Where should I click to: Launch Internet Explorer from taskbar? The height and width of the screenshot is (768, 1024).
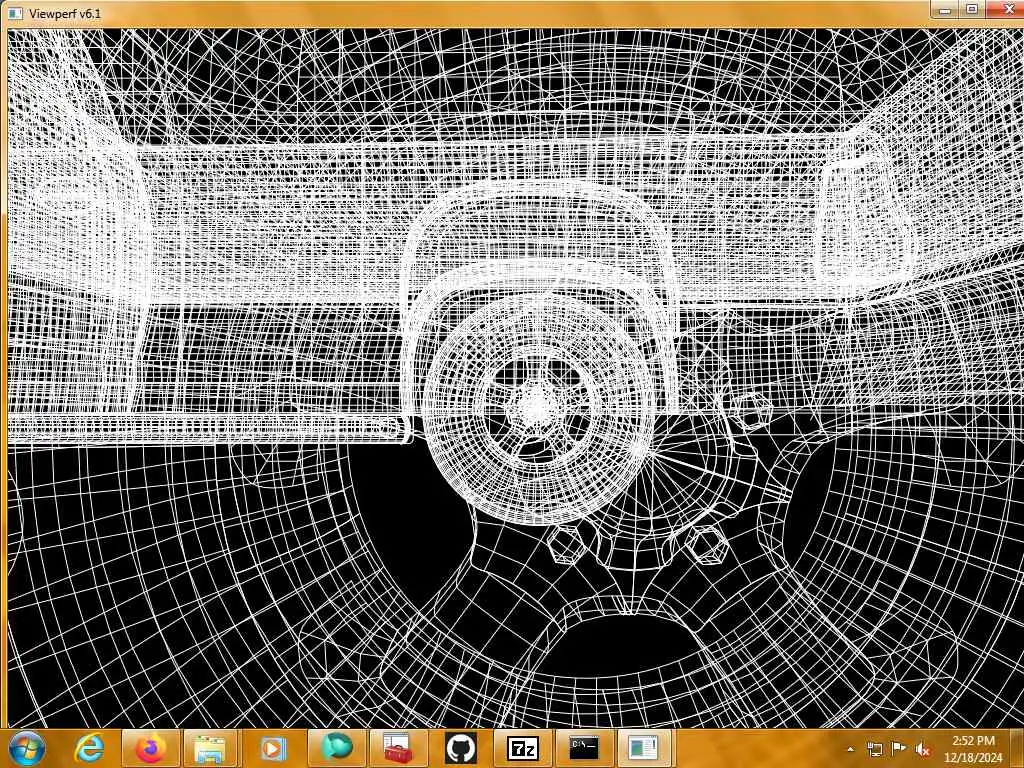coord(89,748)
